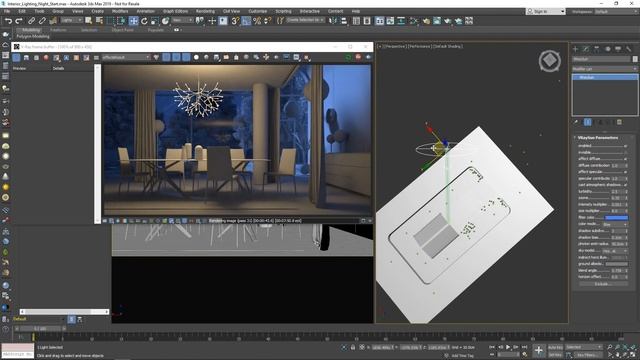Viewport: 640px width, 360px height.
Task: Open the Modifiers menu
Action: pyautogui.click(x=120, y=11)
